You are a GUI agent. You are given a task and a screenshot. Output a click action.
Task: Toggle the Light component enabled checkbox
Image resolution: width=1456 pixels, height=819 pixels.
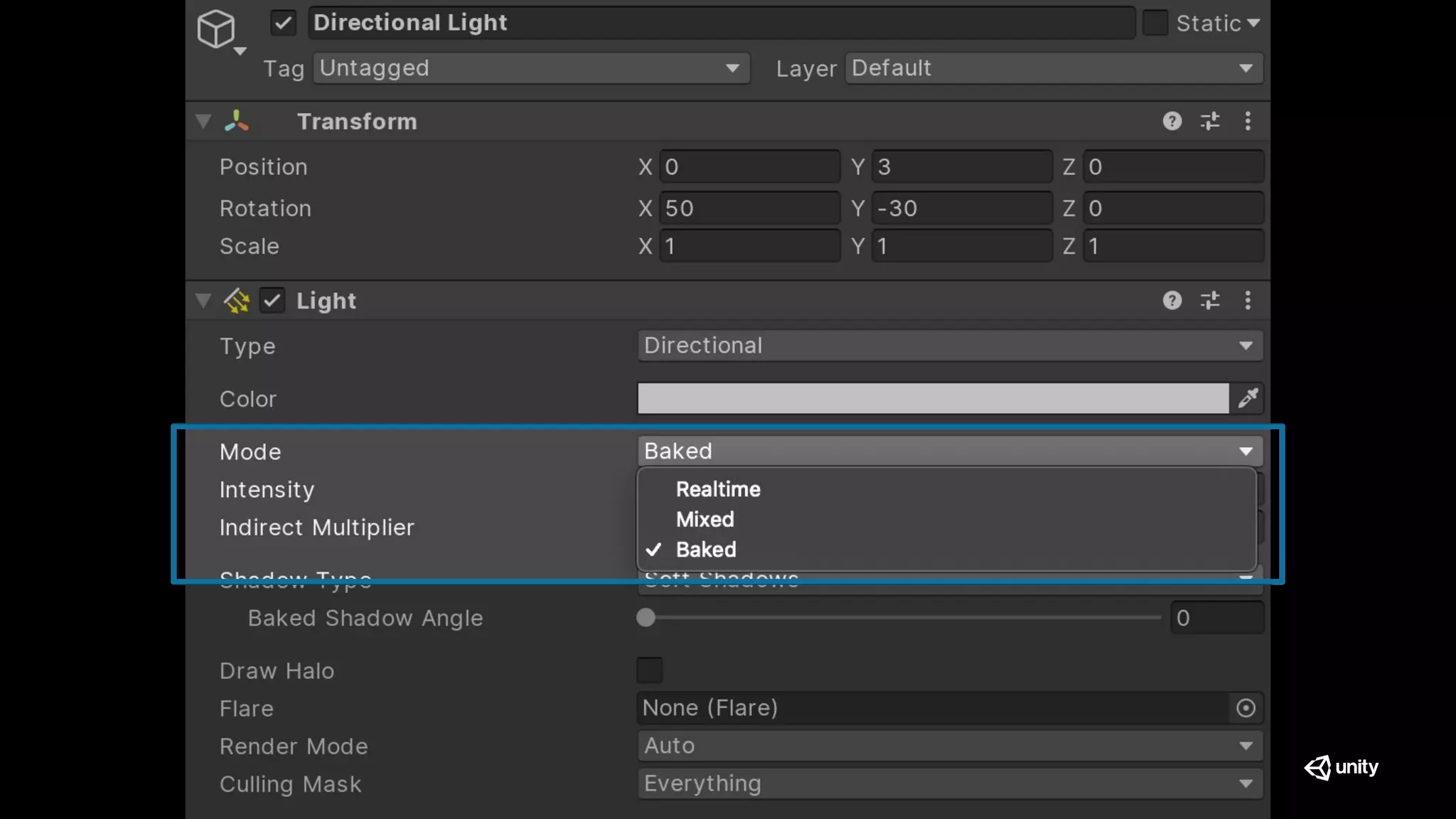272,300
